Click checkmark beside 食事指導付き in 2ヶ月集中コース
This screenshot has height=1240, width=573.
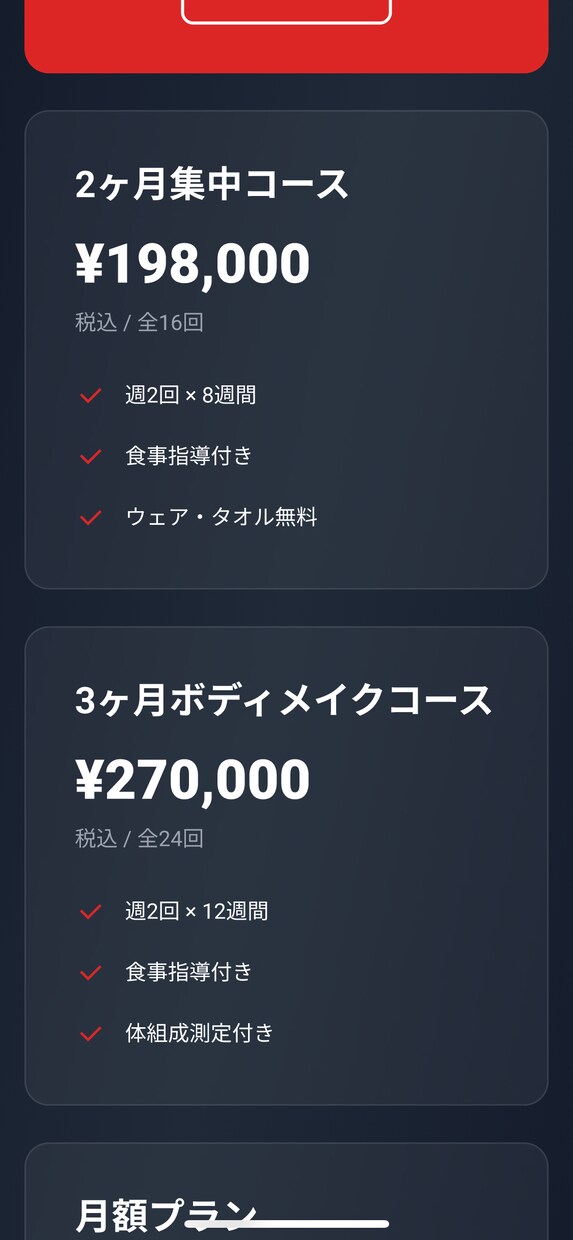pyautogui.click(x=91, y=457)
